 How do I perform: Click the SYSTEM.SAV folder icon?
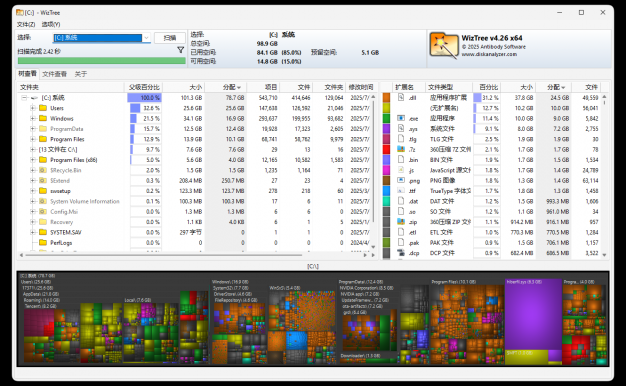pos(43,233)
